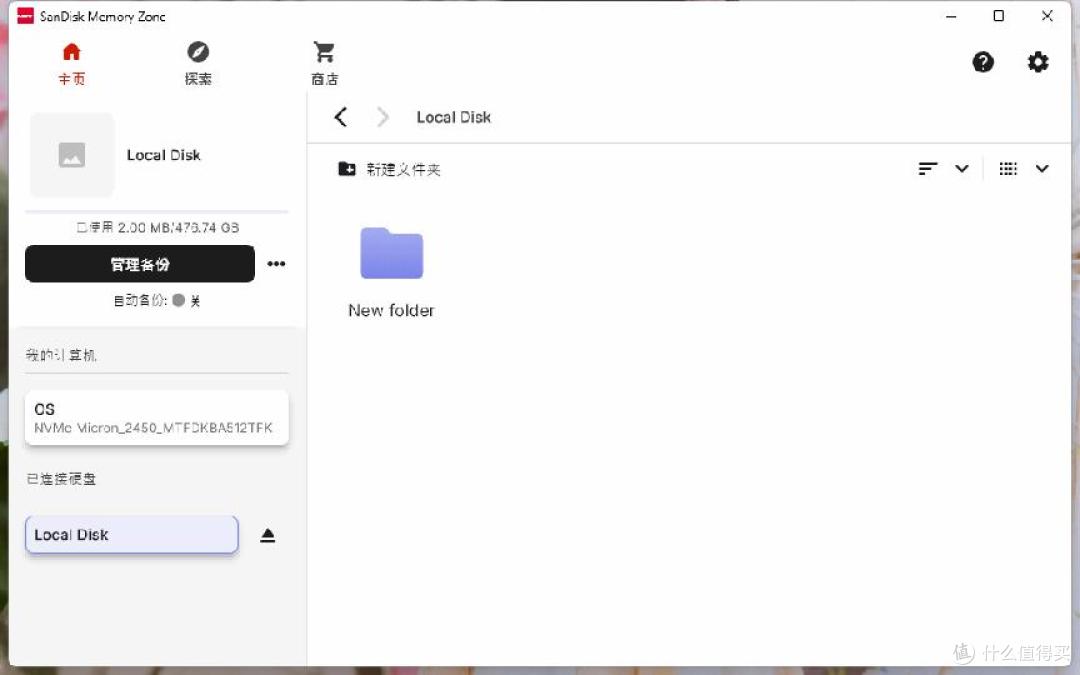The width and height of the screenshot is (1080, 675).
Task: Switch to the 探索 explore tab
Action: pos(198,64)
